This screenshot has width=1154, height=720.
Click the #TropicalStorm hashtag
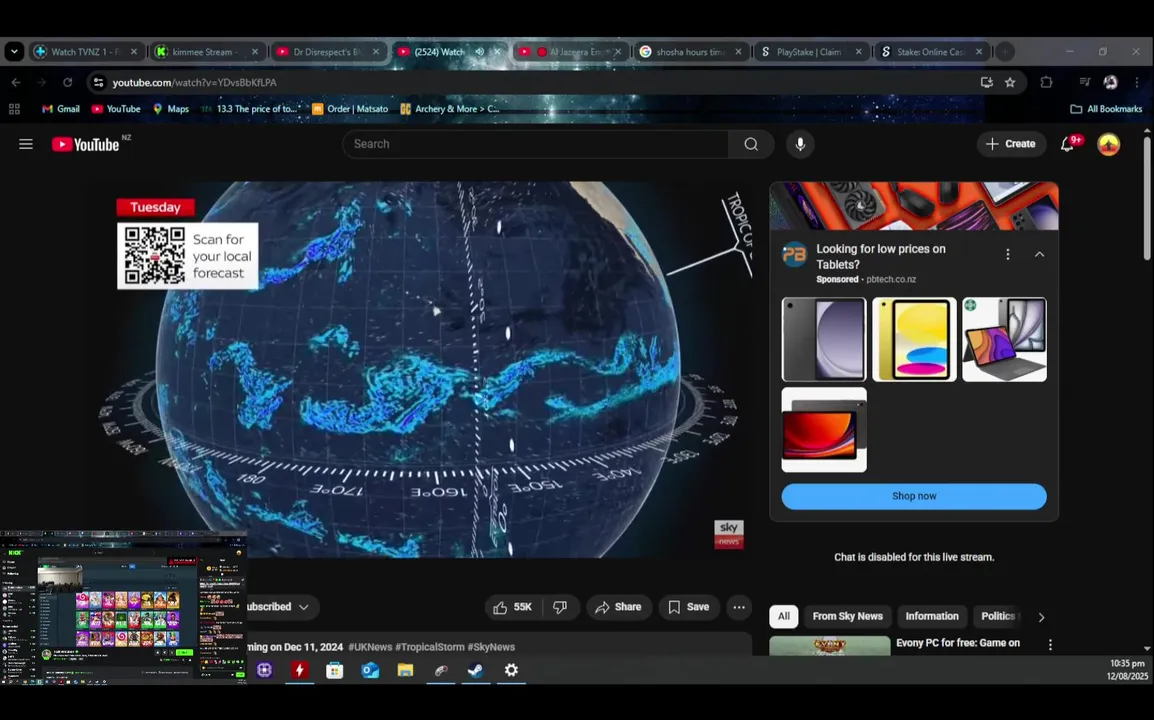click(430, 647)
